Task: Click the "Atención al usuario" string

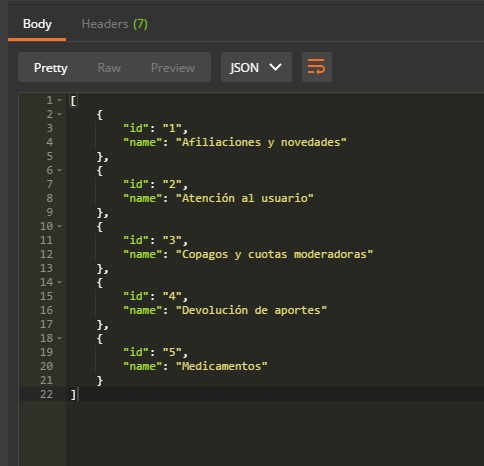Action: (x=245, y=198)
